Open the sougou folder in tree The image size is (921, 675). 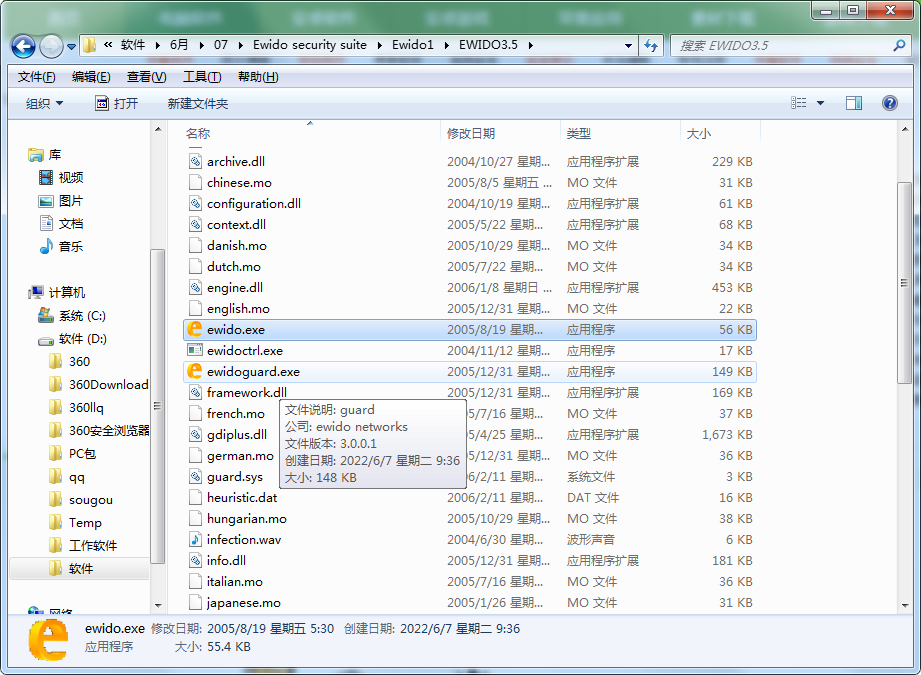(x=80, y=499)
